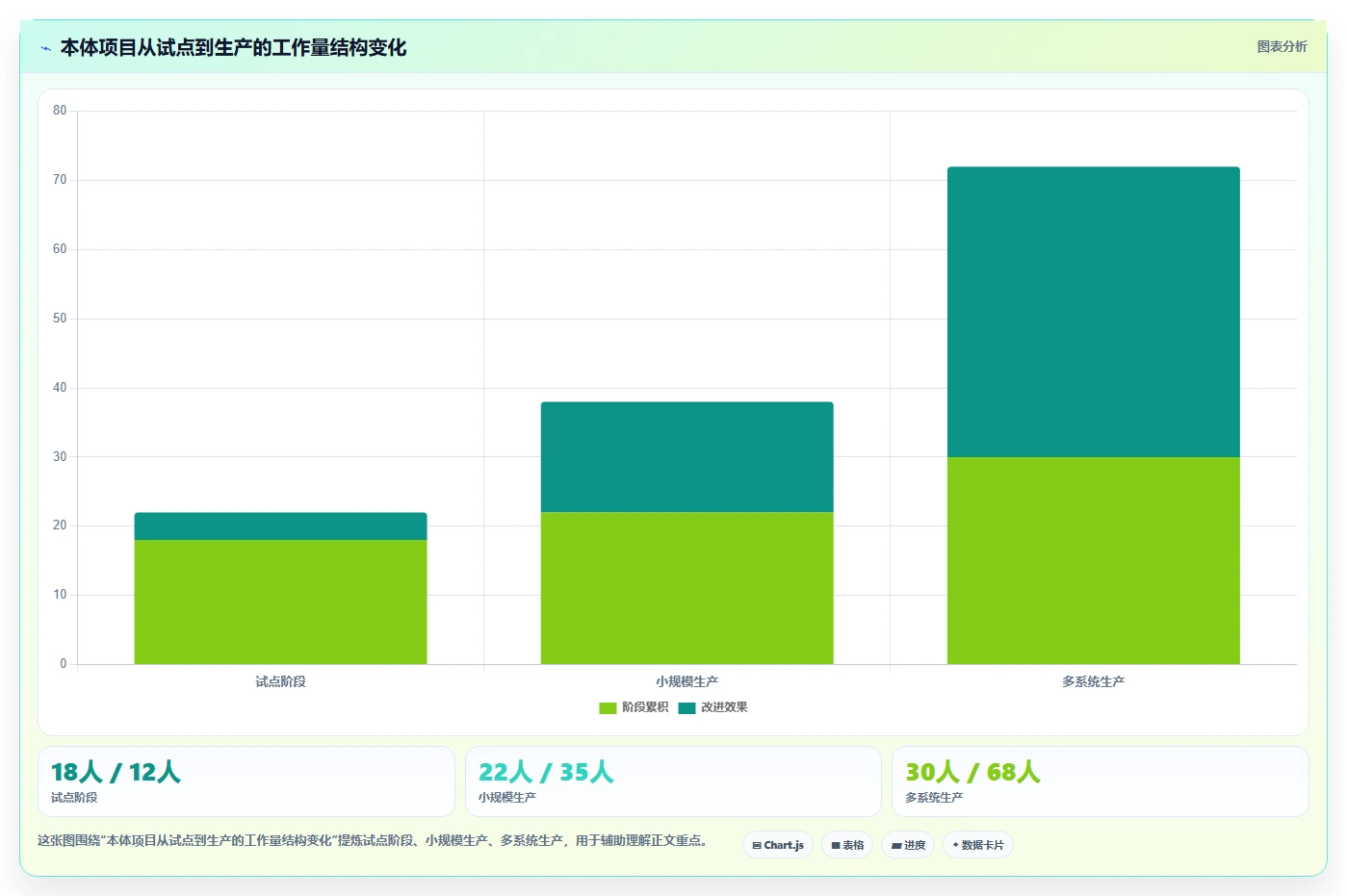
Task: Click the lightning icon beside the chart title
Action: (x=45, y=48)
